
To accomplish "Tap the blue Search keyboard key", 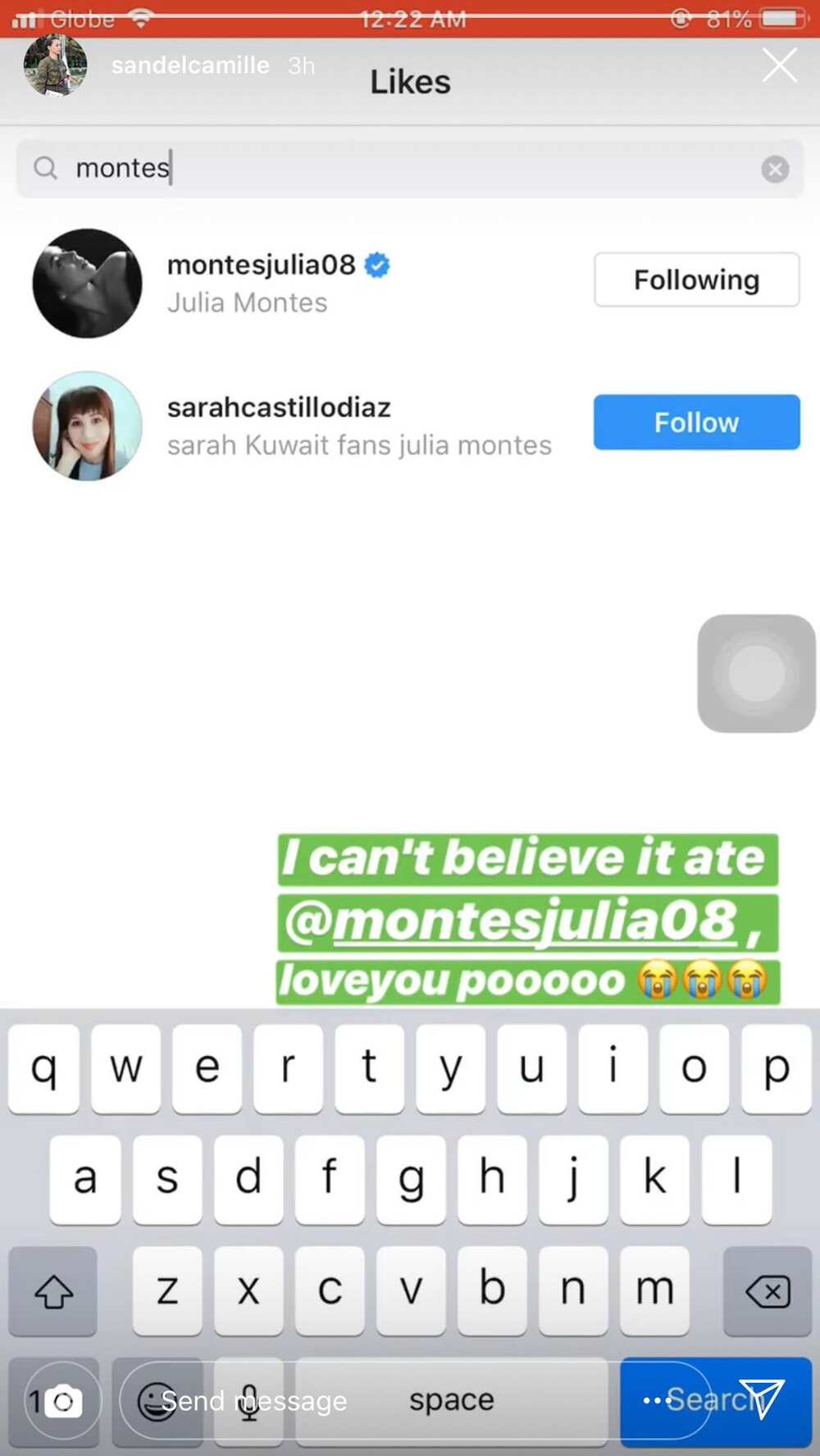I will (x=716, y=1402).
